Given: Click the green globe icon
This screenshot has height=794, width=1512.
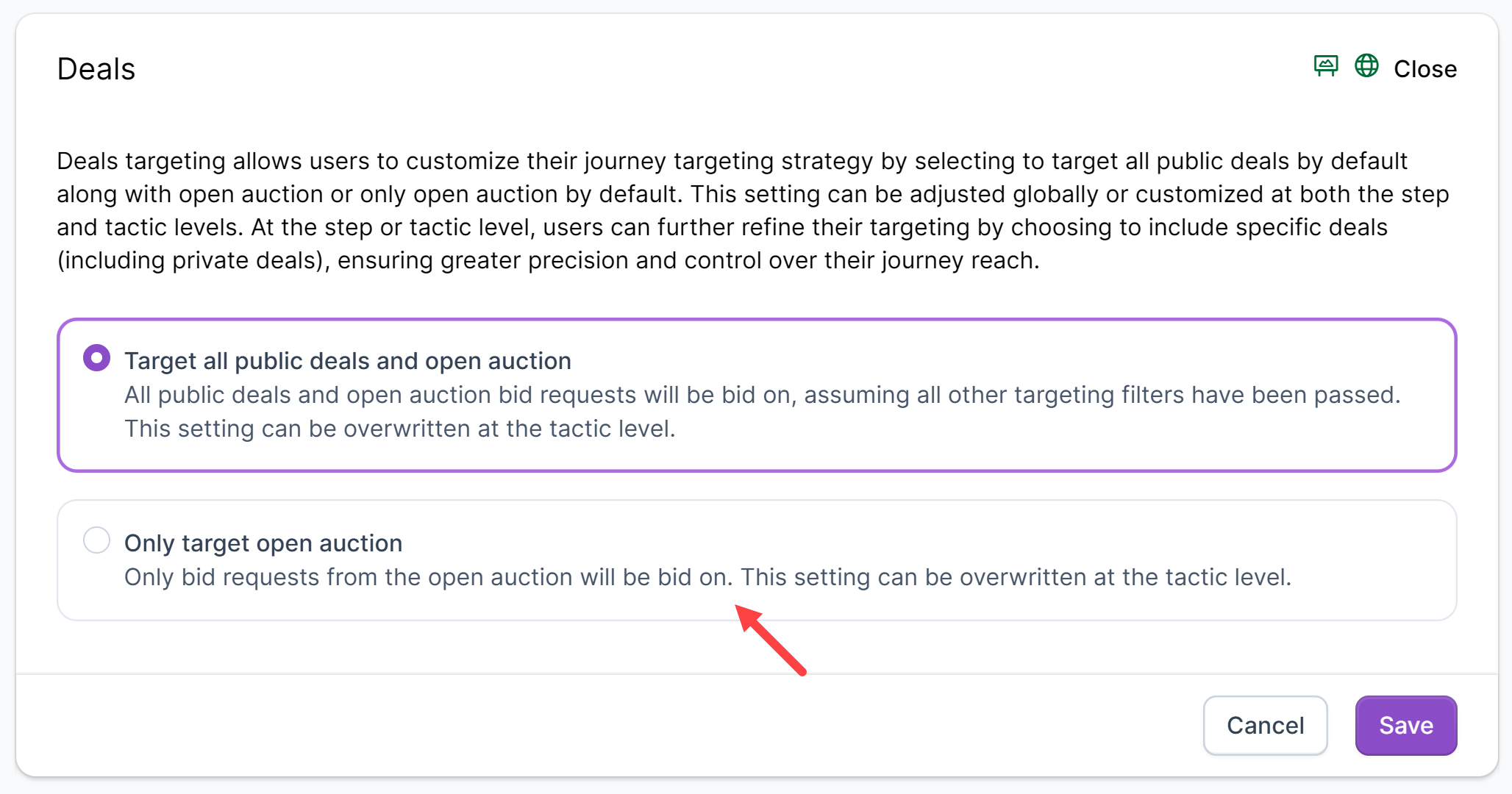Looking at the screenshot, I should coord(1366,66).
